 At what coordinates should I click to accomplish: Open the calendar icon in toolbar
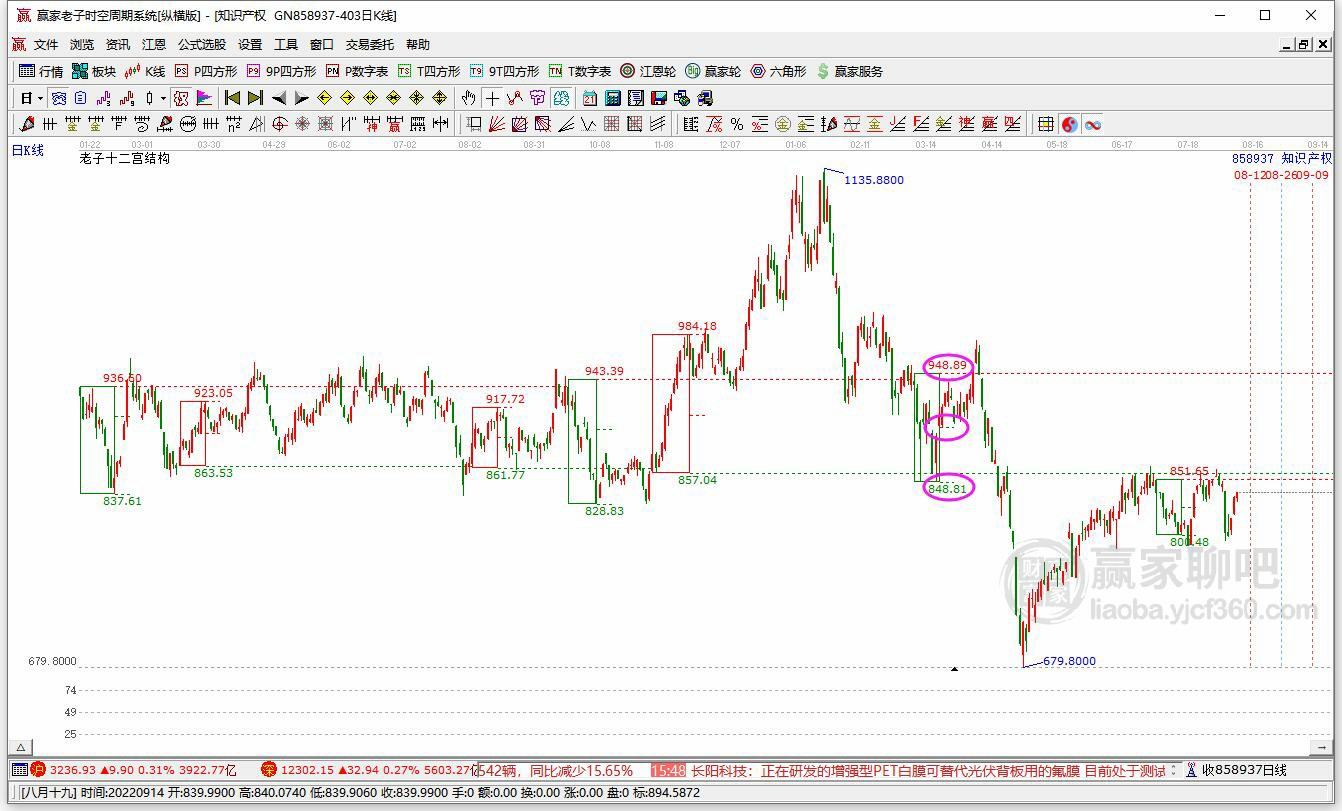tap(590, 98)
